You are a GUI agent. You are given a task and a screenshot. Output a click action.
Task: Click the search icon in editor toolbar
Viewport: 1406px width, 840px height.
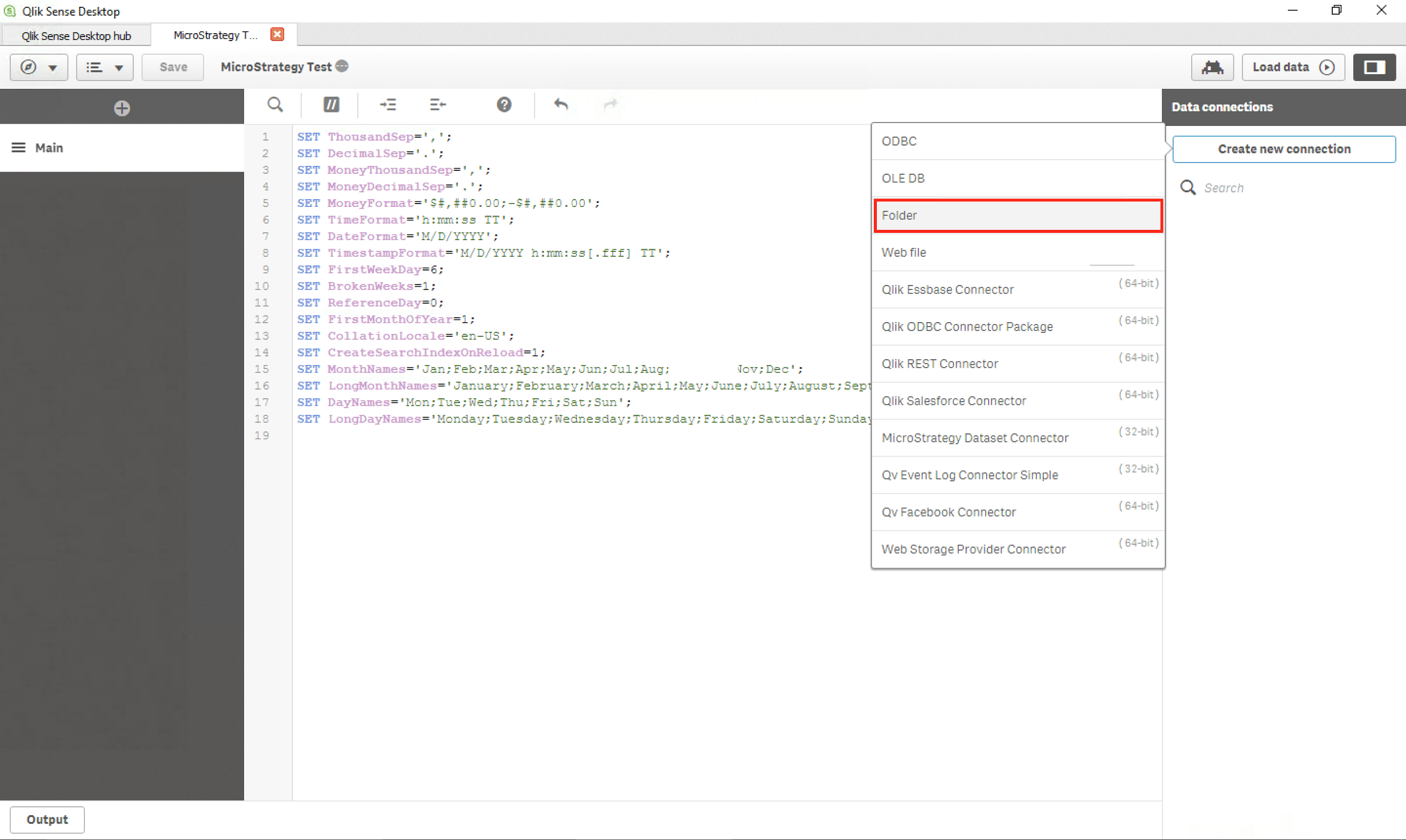click(x=275, y=105)
